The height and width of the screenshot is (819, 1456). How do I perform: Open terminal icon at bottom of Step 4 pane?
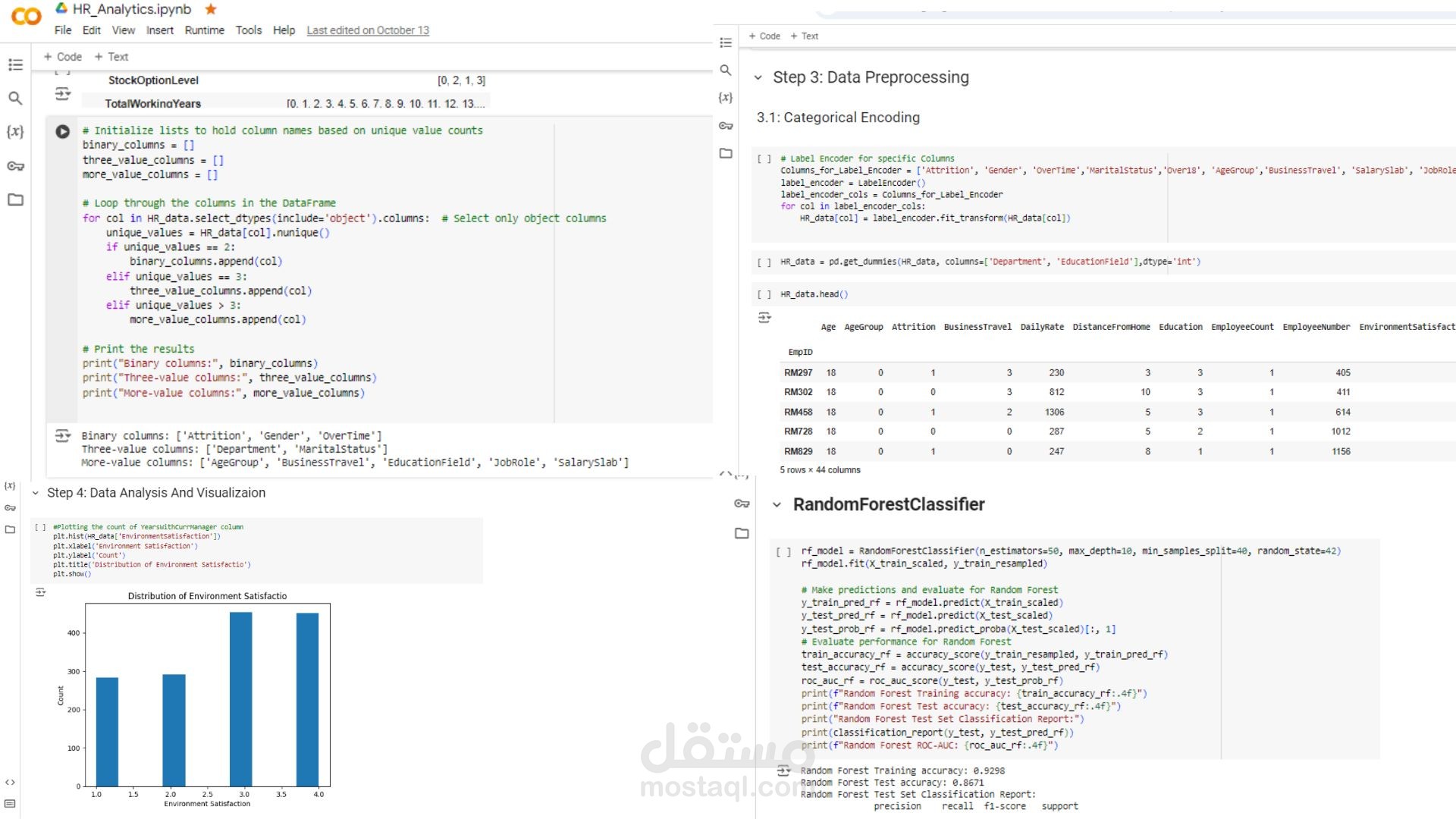(10, 804)
